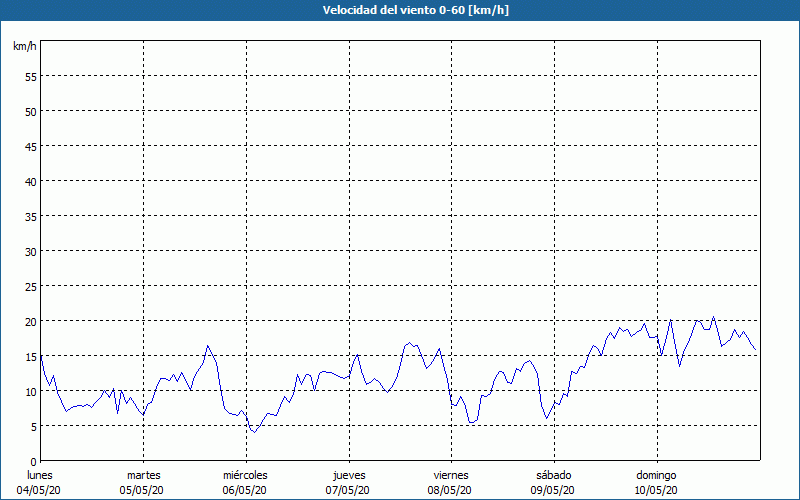The width and height of the screenshot is (800, 500).
Task: Click the date label 09/05/20
Action: click(x=553, y=490)
